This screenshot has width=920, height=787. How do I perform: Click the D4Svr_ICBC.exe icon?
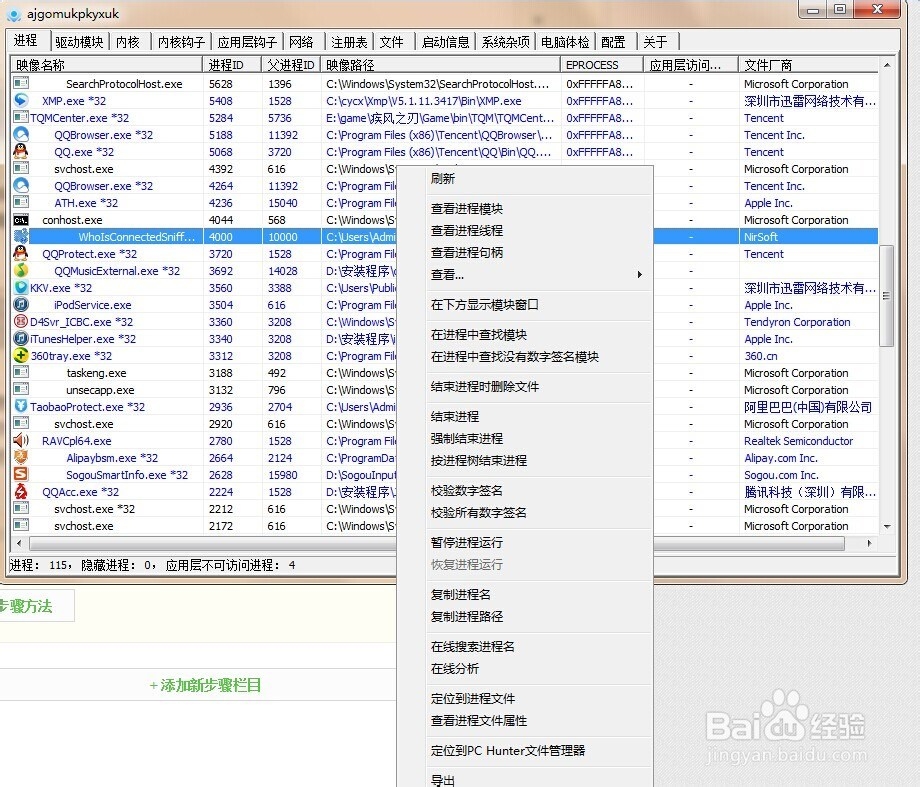[x=21, y=322]
